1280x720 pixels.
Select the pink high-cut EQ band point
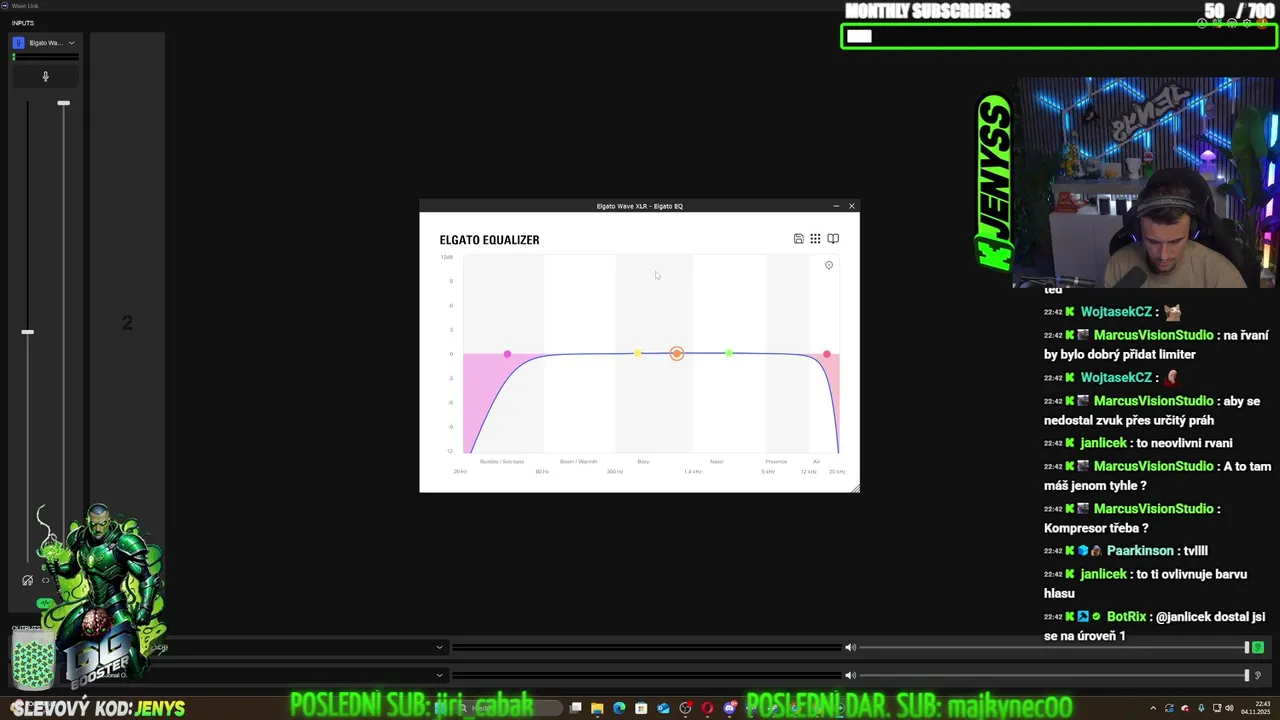pos(827,354)
